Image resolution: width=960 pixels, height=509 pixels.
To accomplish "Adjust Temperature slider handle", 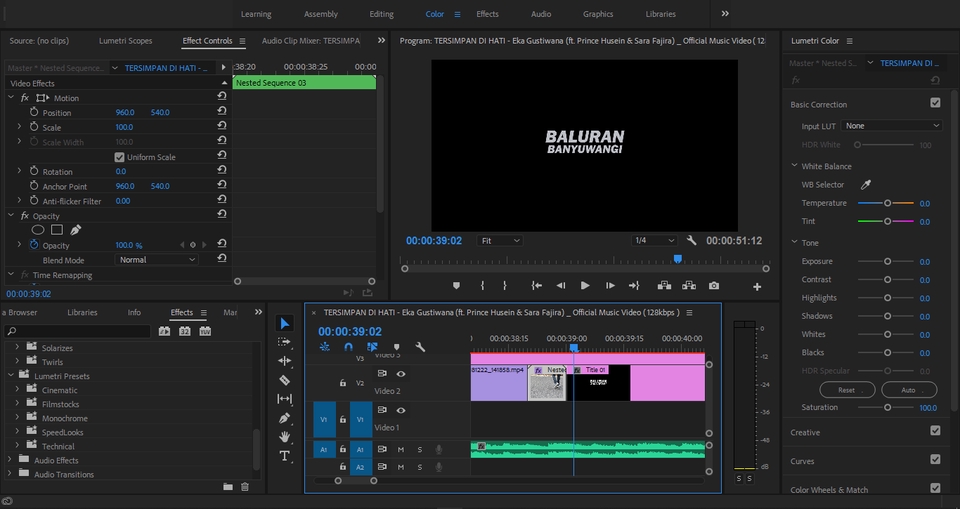I will click(x=887, y=203).
